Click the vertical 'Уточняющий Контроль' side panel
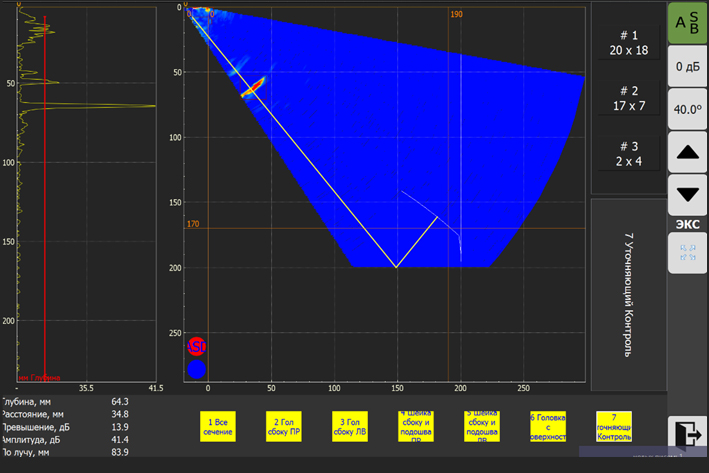This screenshot has height=473, width=709. click(629, 295)
